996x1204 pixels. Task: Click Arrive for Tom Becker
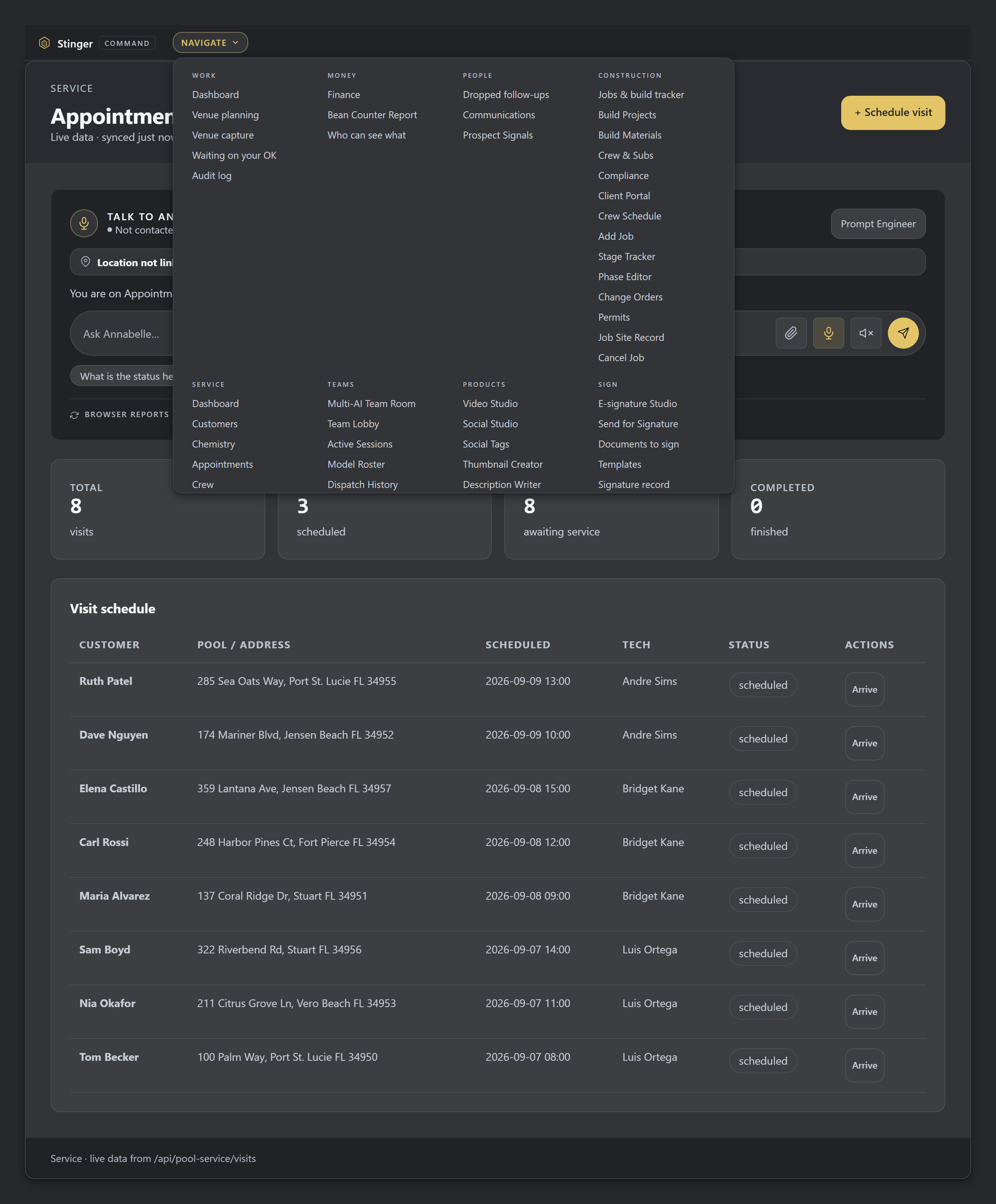point(864,1065)
